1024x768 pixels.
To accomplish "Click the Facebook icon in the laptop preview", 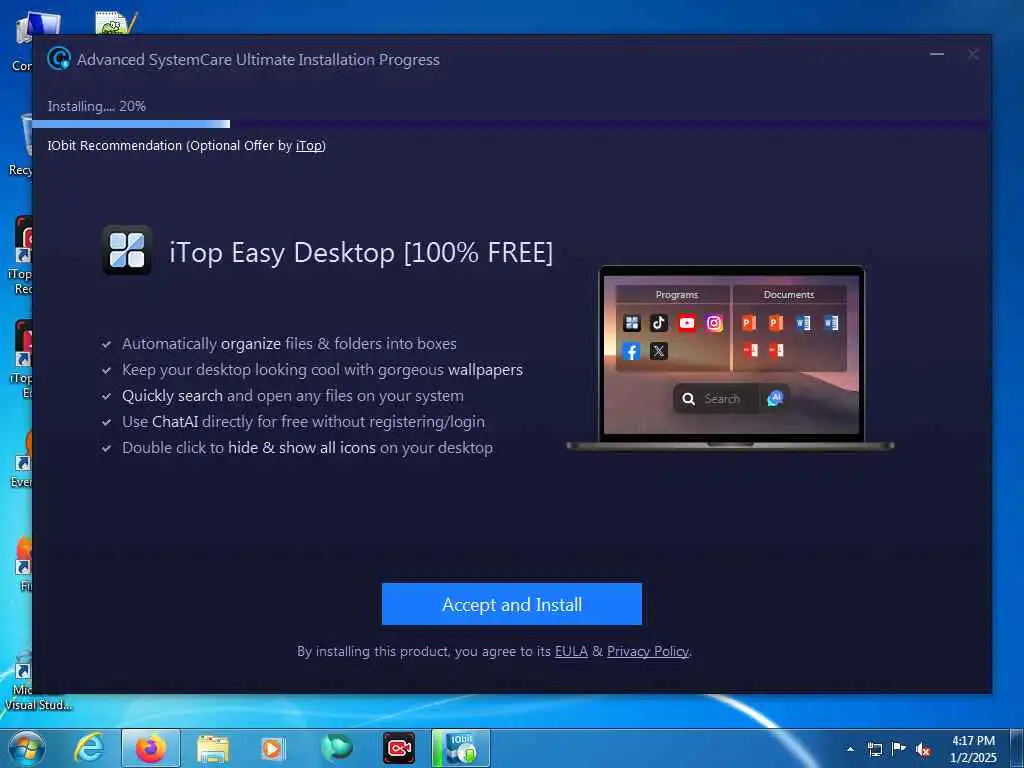I will pos(631,351).
